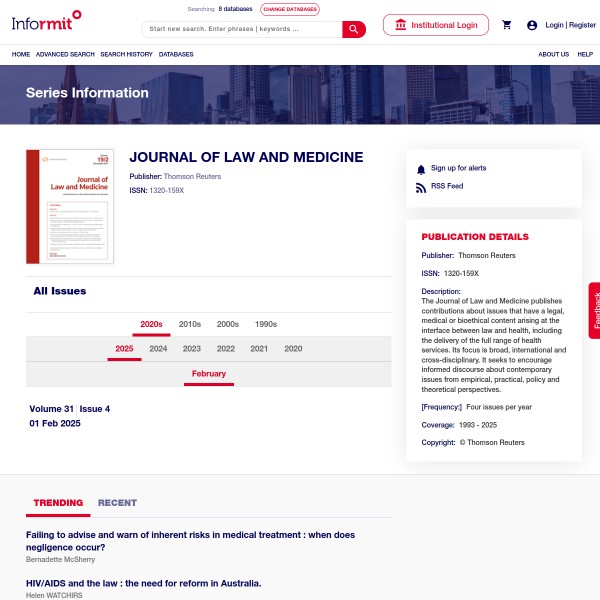
Task: Click the search phrases input field
Action: pos(242,29)
